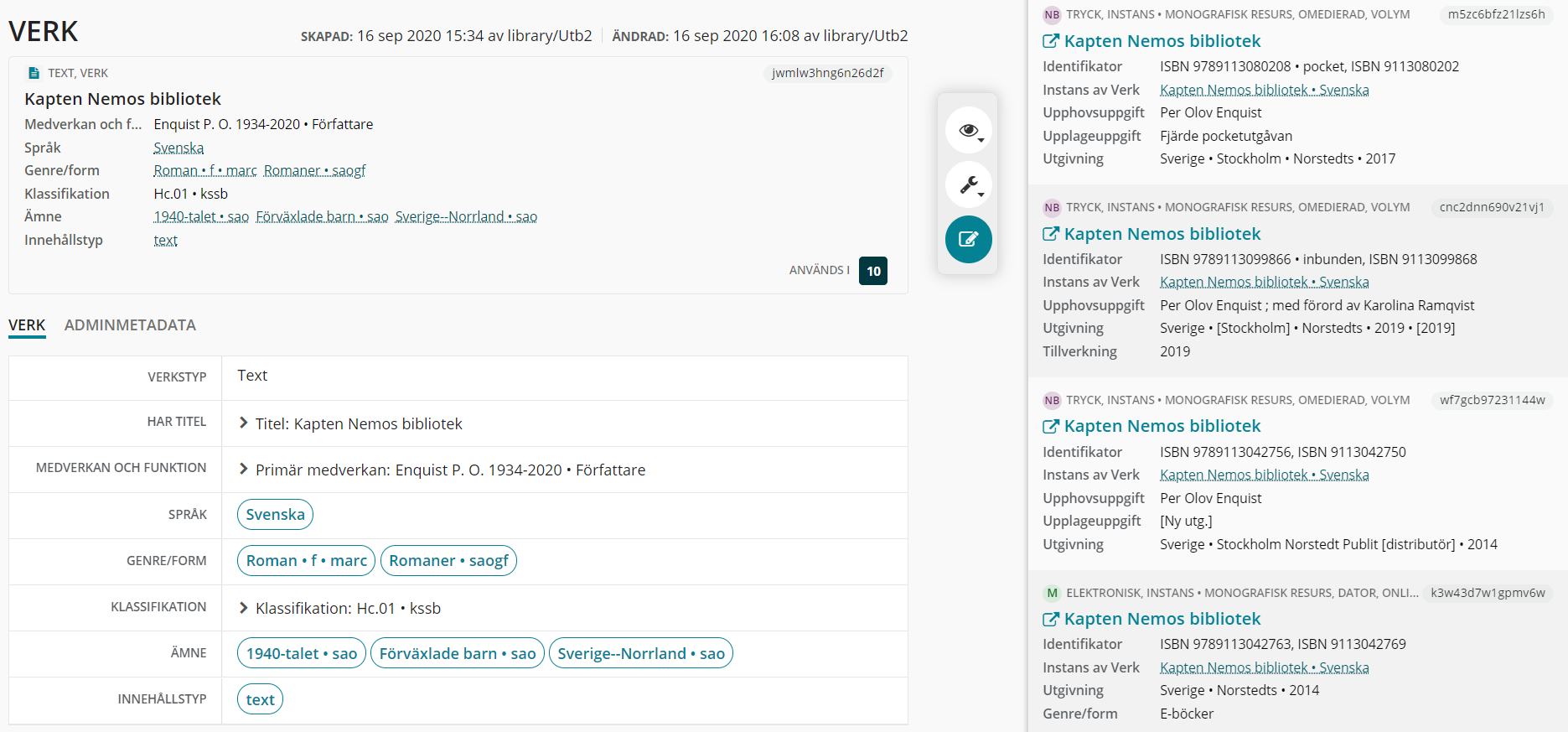This screenshot has width=1568, height=732.
Task: Click the SKAPAD date 16 sep 2020 15:34
Action: (x=422, y=36)
